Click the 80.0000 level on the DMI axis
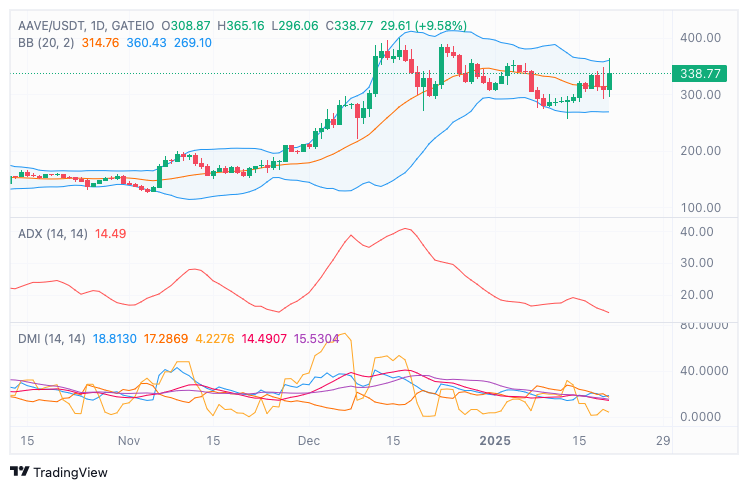The image size is (748, 489). pyautogui.click(x=703, y=325)
